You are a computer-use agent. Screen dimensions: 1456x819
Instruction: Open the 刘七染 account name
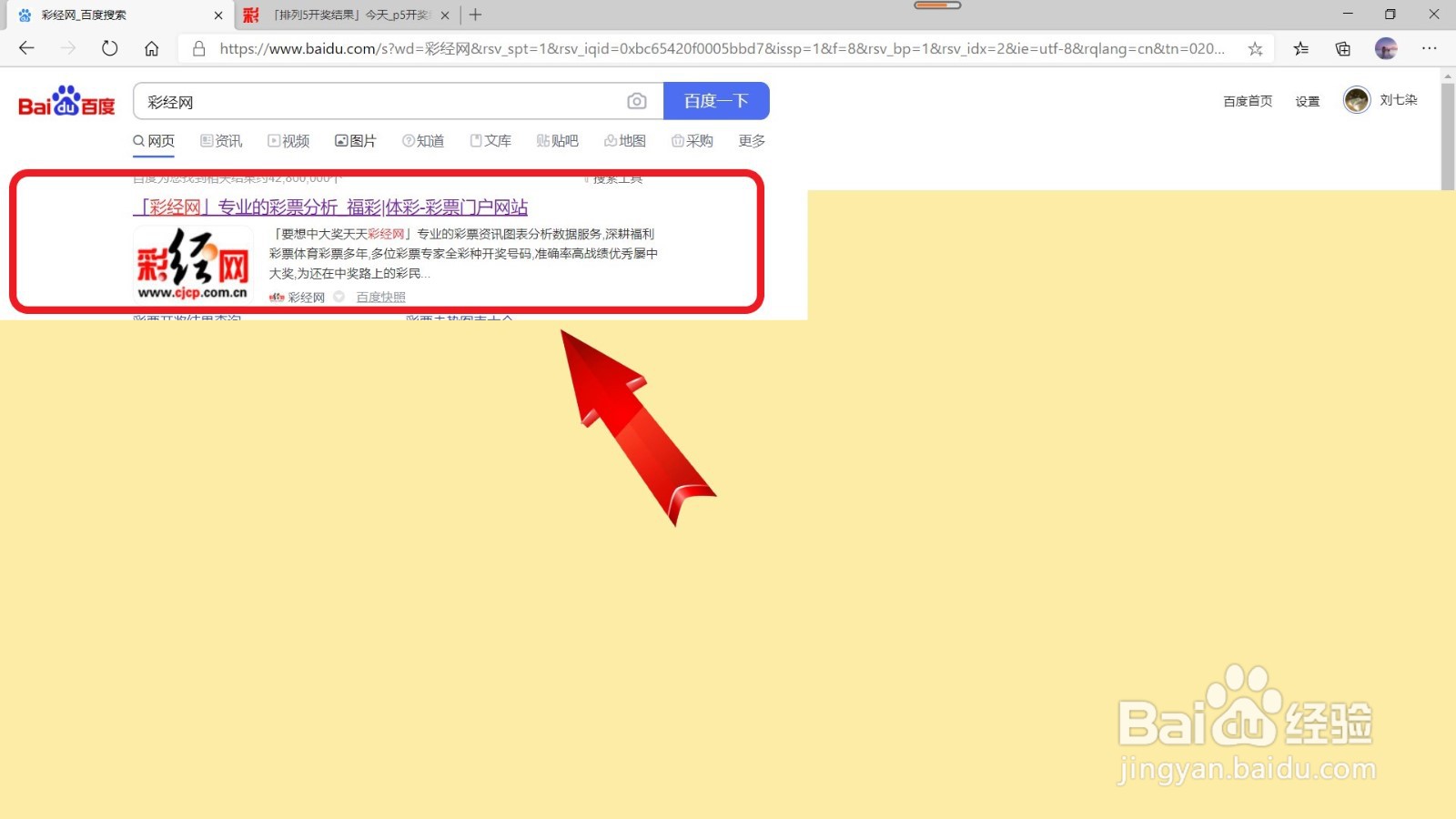(x=1399, y=100)
